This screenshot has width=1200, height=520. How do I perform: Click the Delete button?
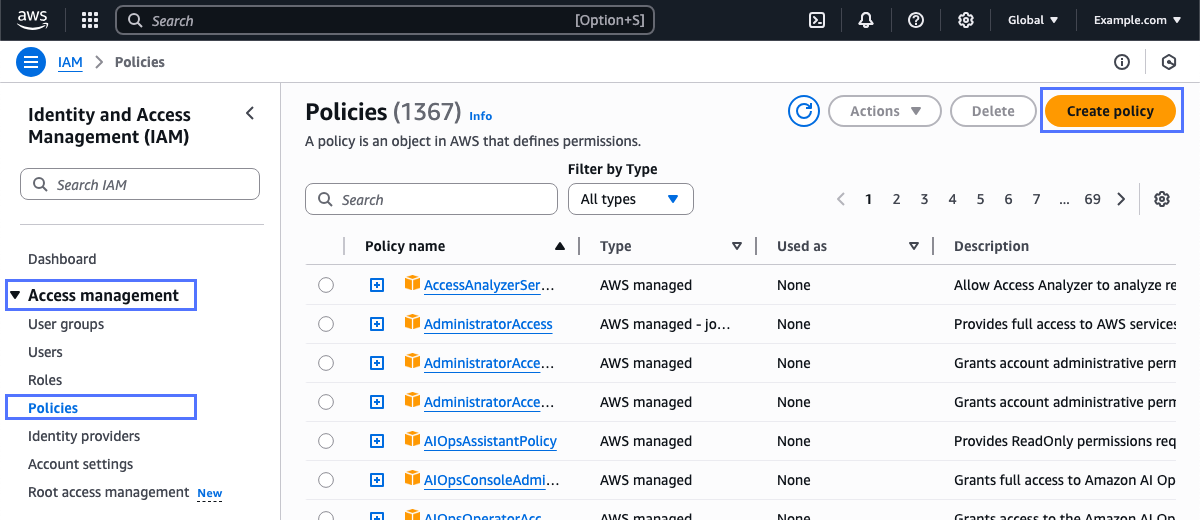(993, 111)
